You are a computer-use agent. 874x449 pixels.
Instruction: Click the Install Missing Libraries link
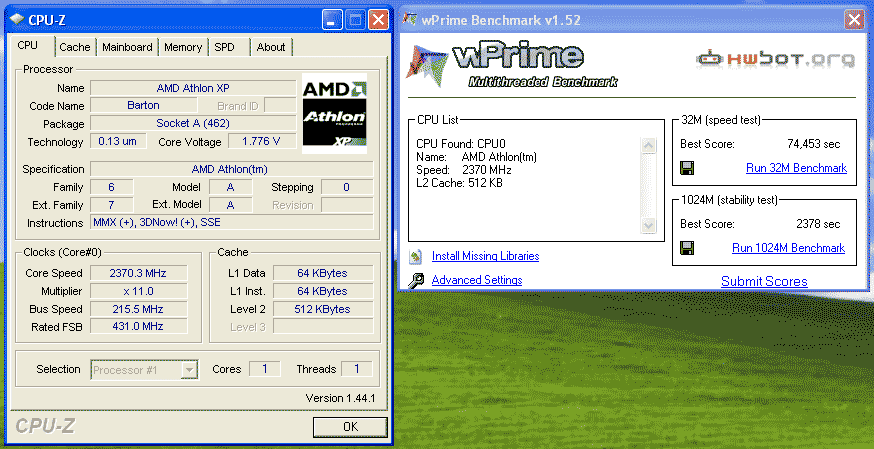tap(485, 256)
